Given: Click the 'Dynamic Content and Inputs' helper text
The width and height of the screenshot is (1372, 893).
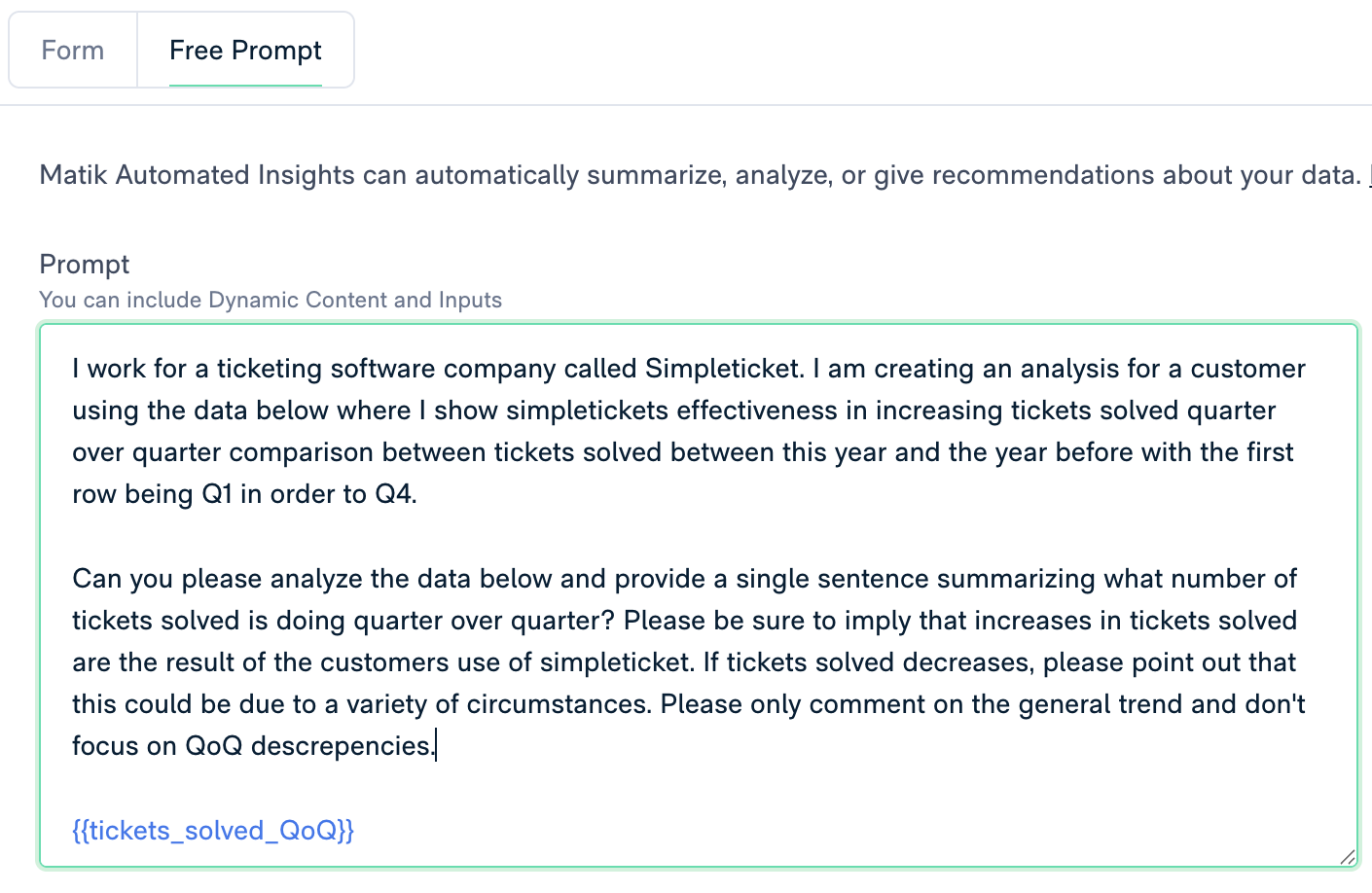Looking at the screenshot, I should click(270, 300).
